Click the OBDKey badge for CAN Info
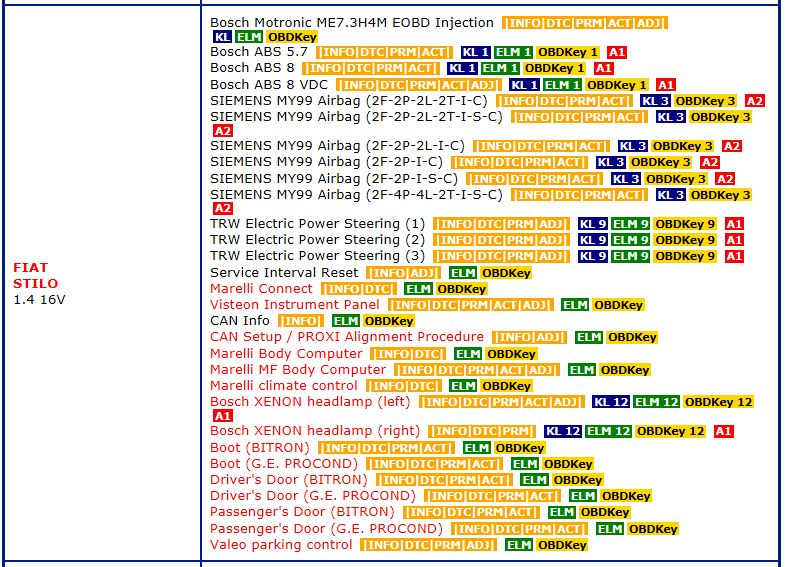 388,321
